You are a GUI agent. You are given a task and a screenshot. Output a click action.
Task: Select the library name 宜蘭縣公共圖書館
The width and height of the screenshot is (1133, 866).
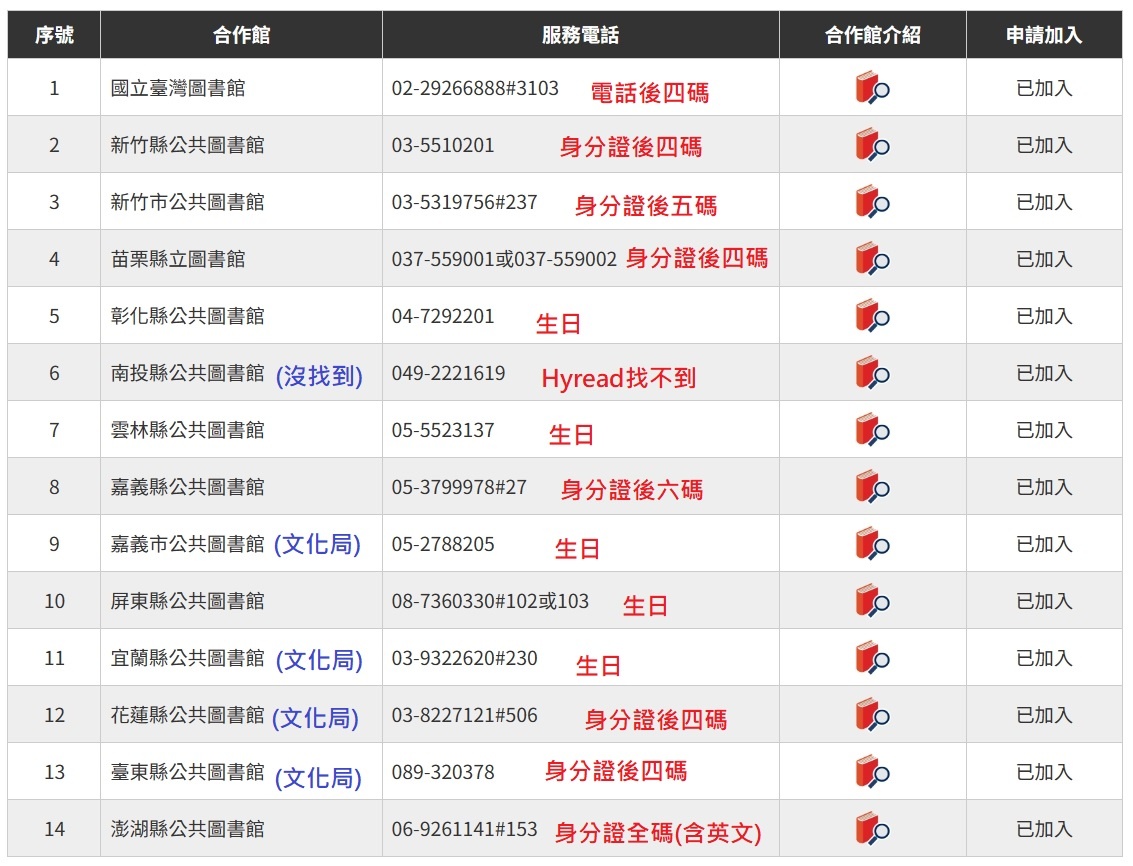click(x=187, y=659)
